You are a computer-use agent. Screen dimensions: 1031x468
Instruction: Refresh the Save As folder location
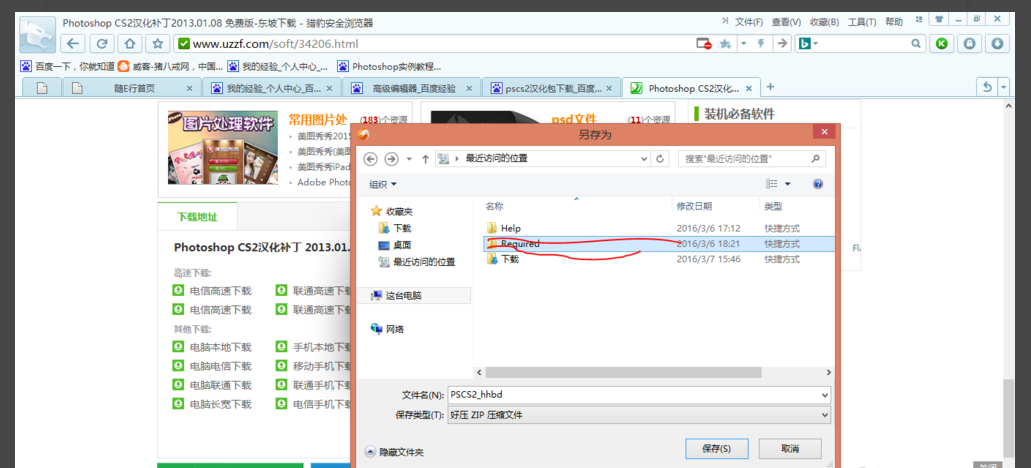coord(660,158)
